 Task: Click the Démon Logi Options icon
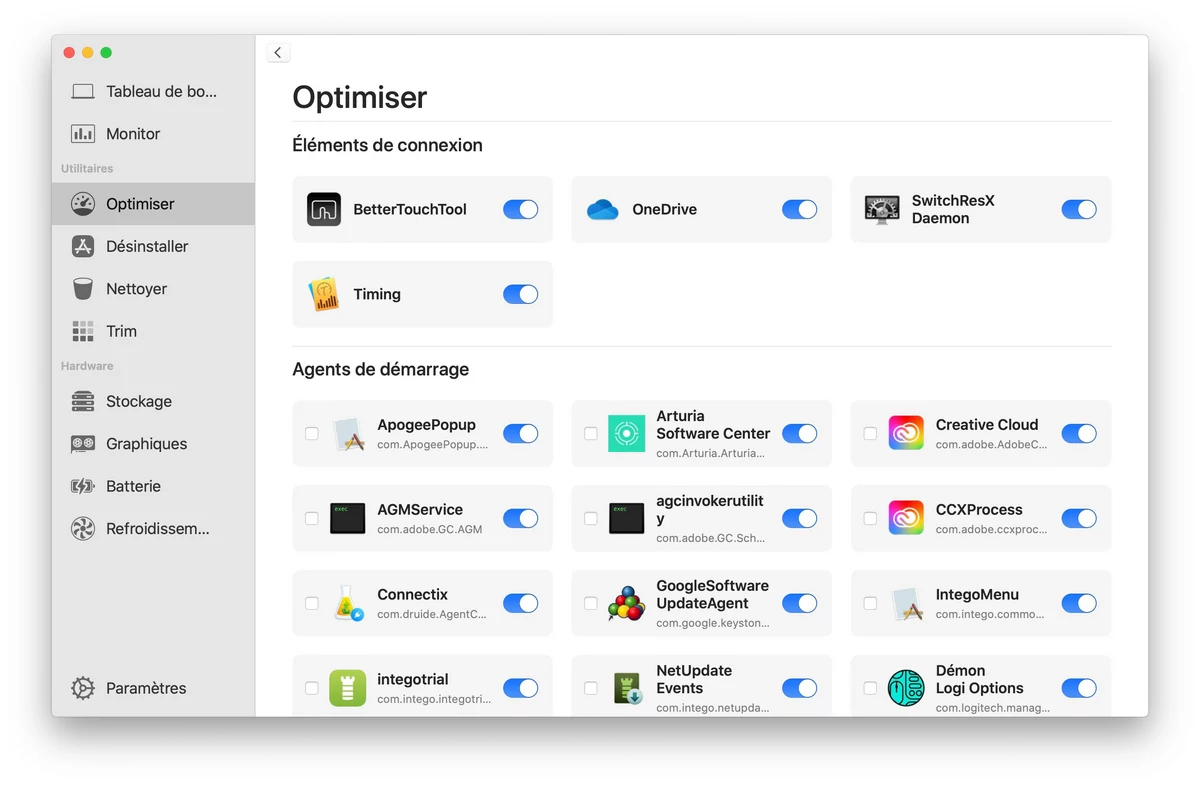[906, 688]
